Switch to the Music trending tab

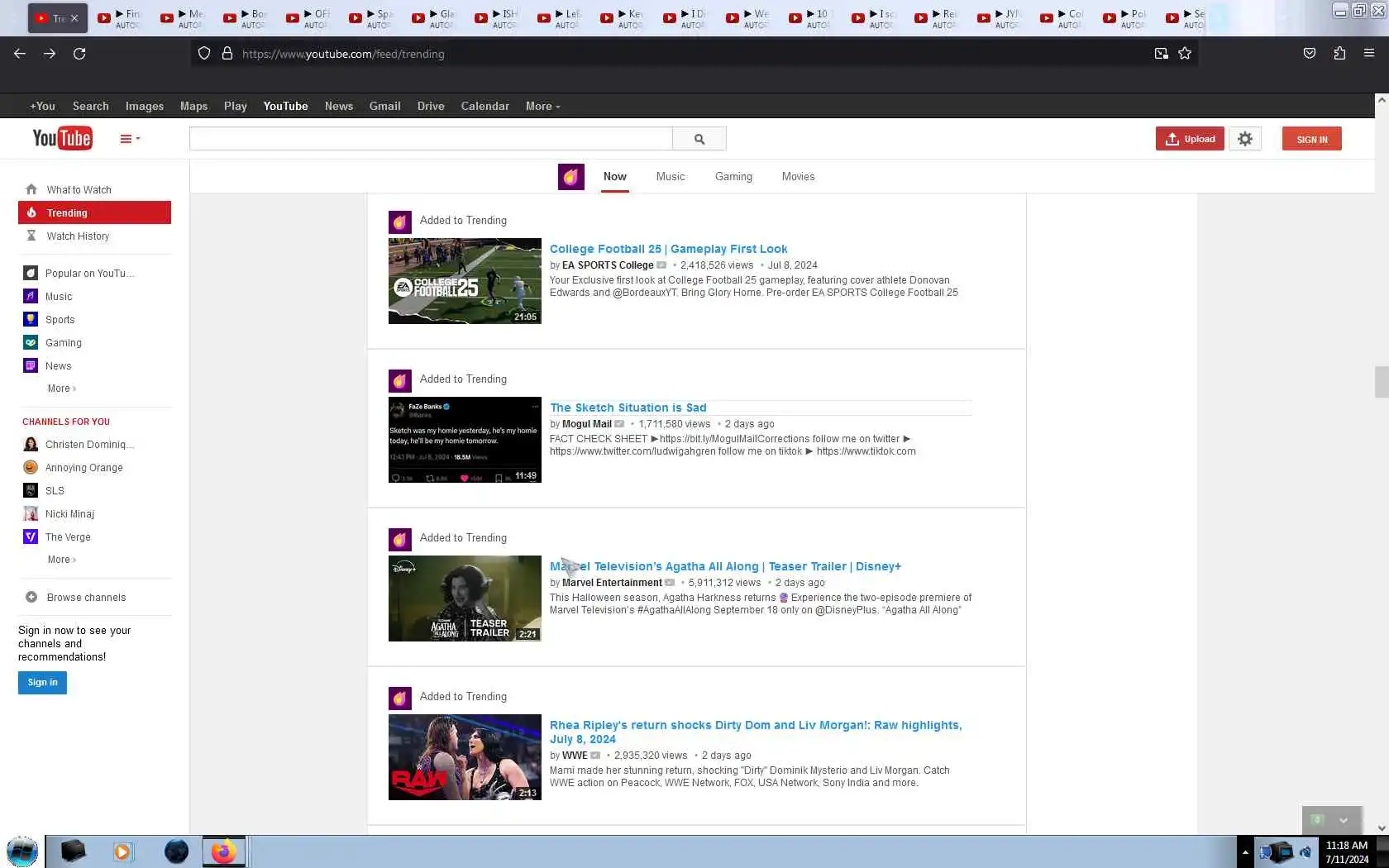(x=671, y=176)
